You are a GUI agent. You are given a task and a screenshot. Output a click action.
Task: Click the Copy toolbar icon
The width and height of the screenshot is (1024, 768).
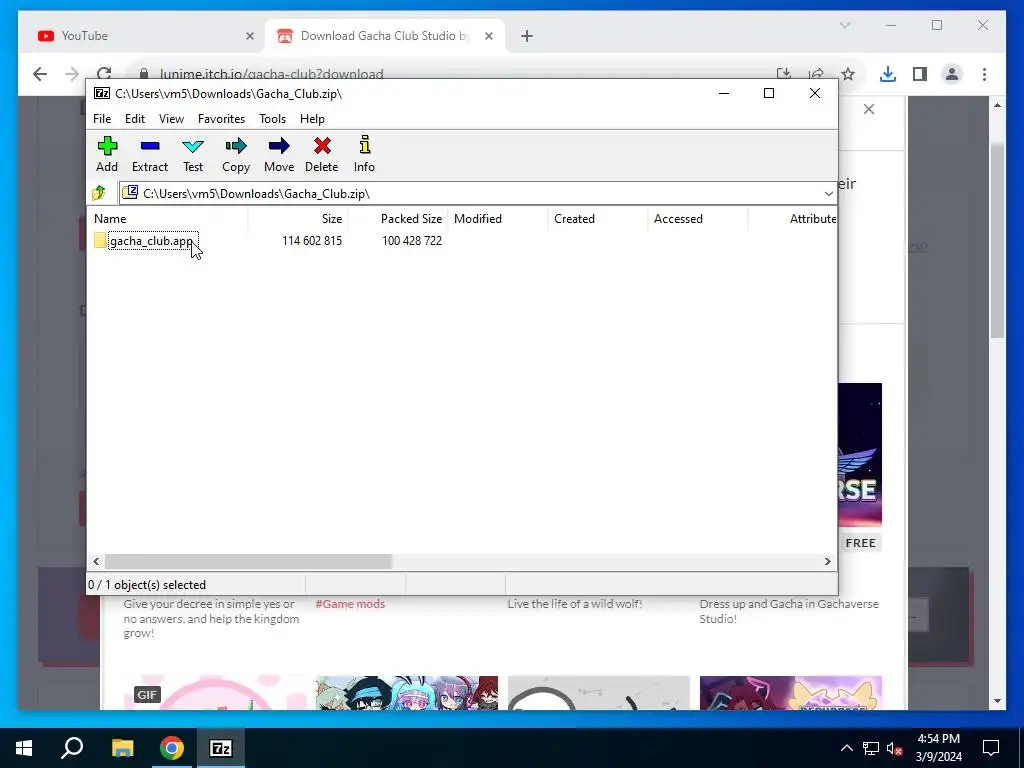point(236,146)
